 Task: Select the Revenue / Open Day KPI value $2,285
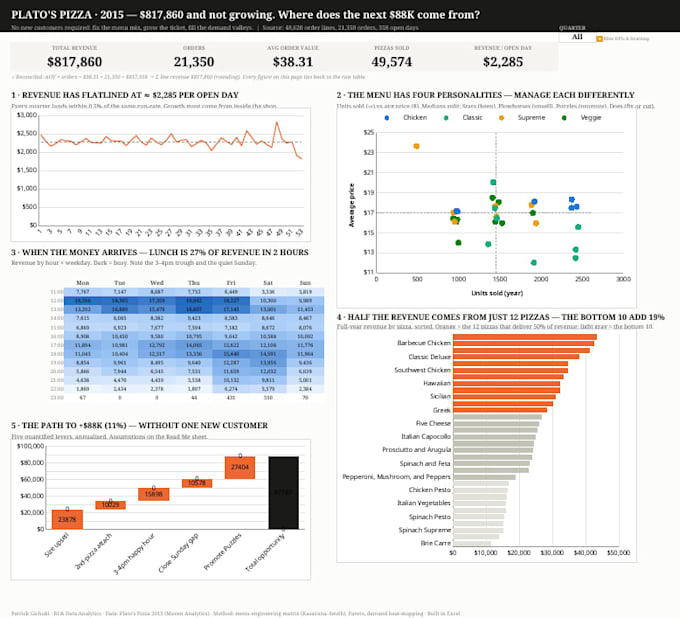point(503,62)
